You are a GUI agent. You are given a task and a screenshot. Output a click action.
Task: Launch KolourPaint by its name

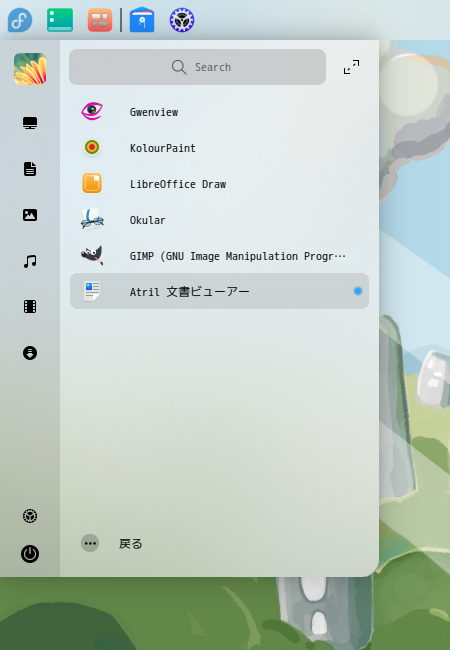click(162, 148)
